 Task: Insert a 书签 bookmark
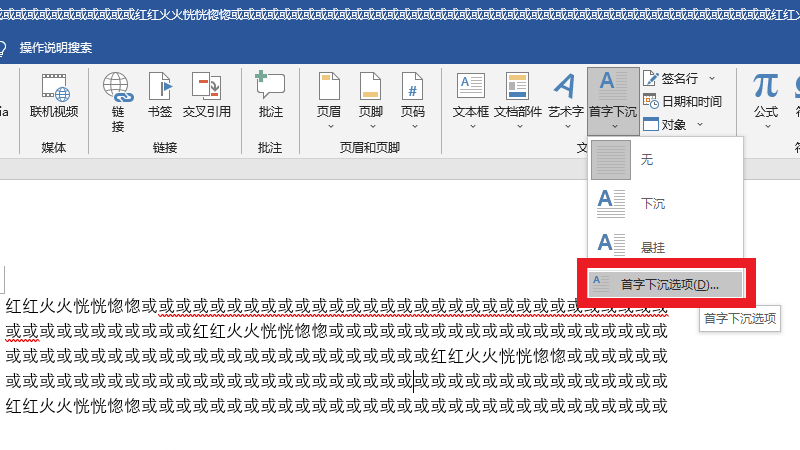coord(159,96)
